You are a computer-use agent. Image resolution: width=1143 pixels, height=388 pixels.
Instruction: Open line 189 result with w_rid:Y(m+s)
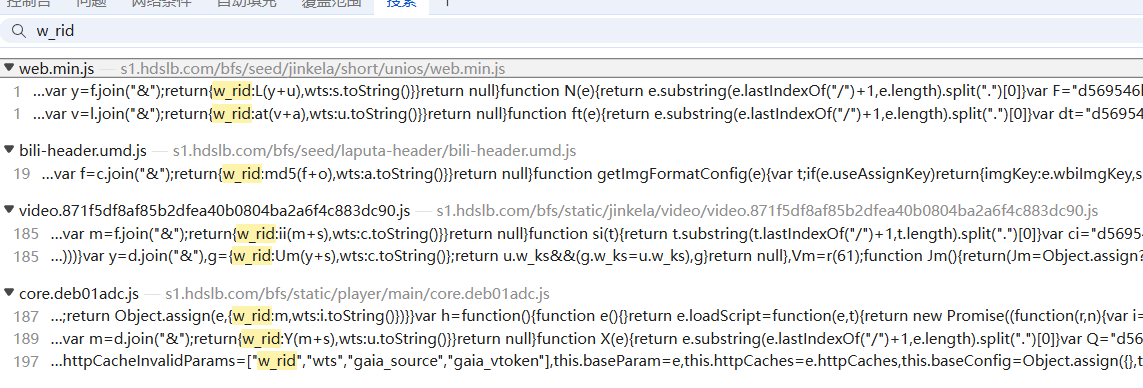pos(596,338)
